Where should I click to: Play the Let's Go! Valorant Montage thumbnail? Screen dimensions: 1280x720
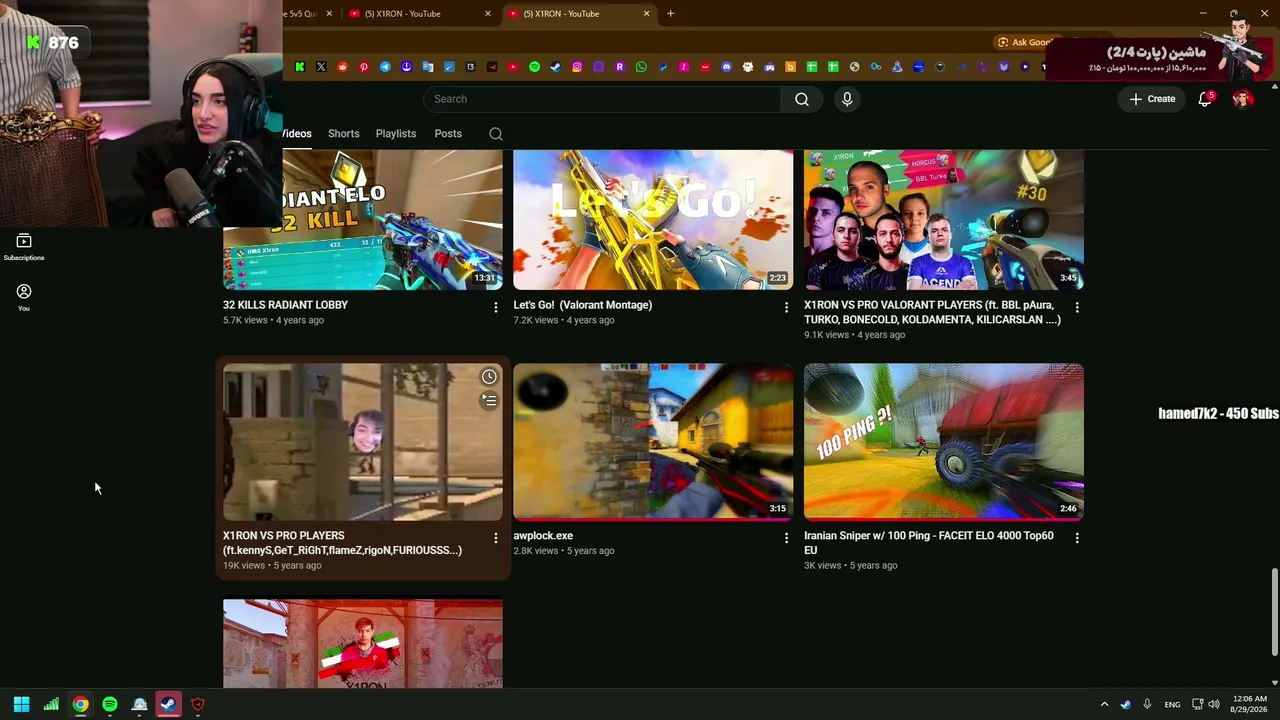653,220
